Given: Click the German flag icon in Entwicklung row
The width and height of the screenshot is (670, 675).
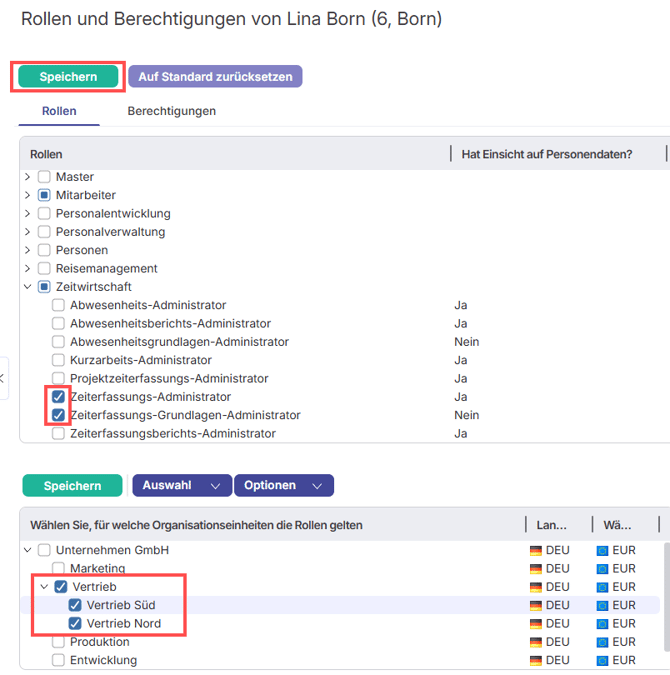Looking at the screenshot, I should pyautogui.click(x=536, y=660).
